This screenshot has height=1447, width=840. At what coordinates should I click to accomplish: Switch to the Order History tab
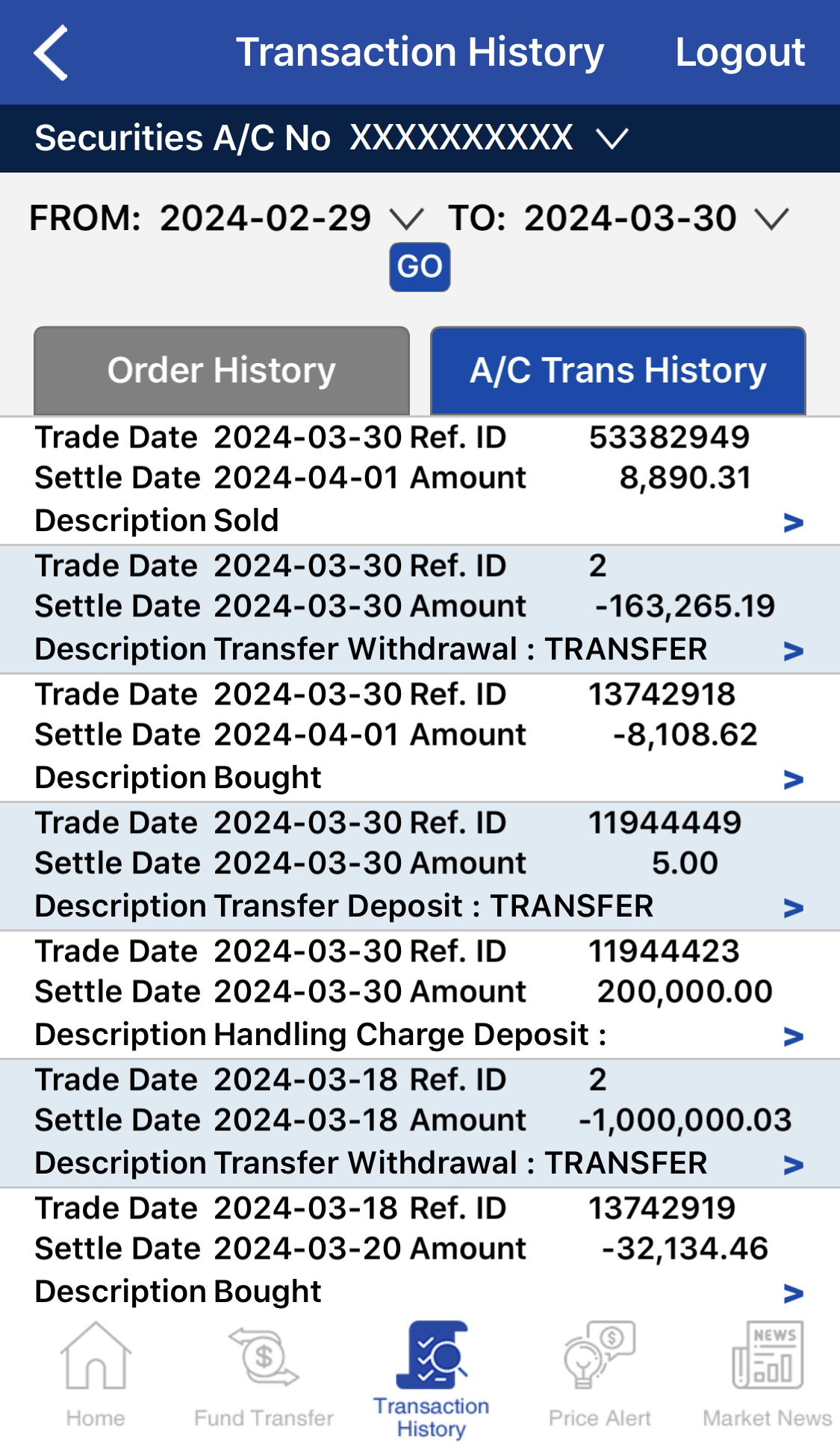[222, 371]
